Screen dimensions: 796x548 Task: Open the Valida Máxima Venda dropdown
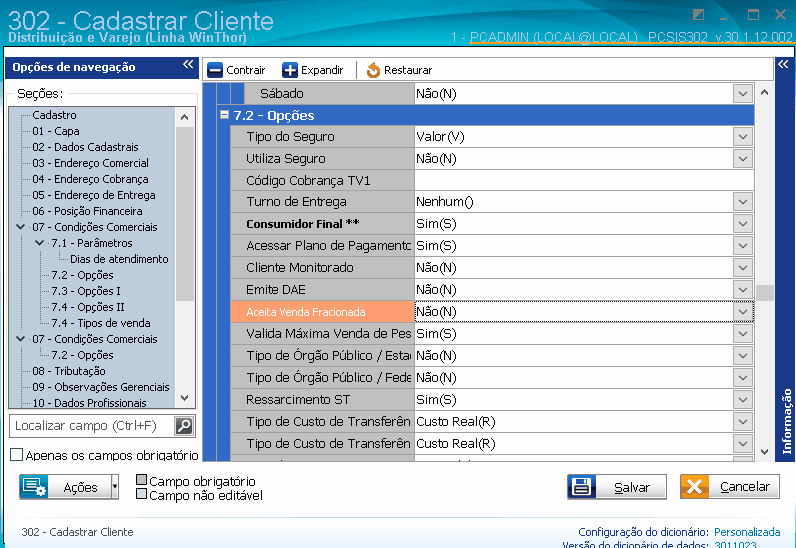pyautogui.click(x=743, y=334)
